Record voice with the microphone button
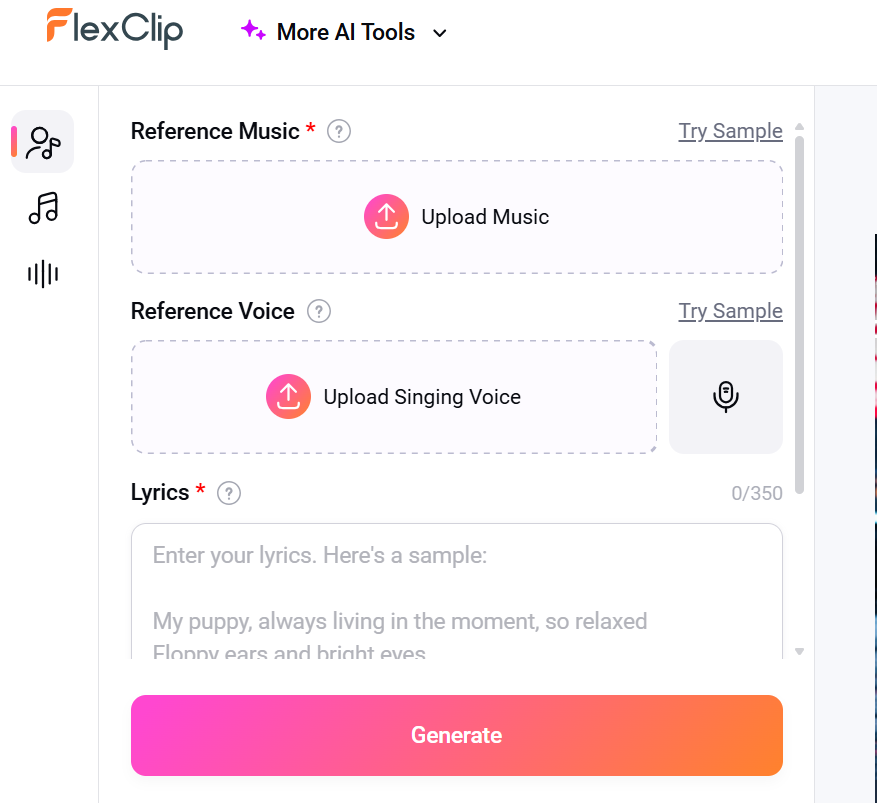The height and width of the screenshot is (803, 877). pyautogui.click(x=725, y=397)
